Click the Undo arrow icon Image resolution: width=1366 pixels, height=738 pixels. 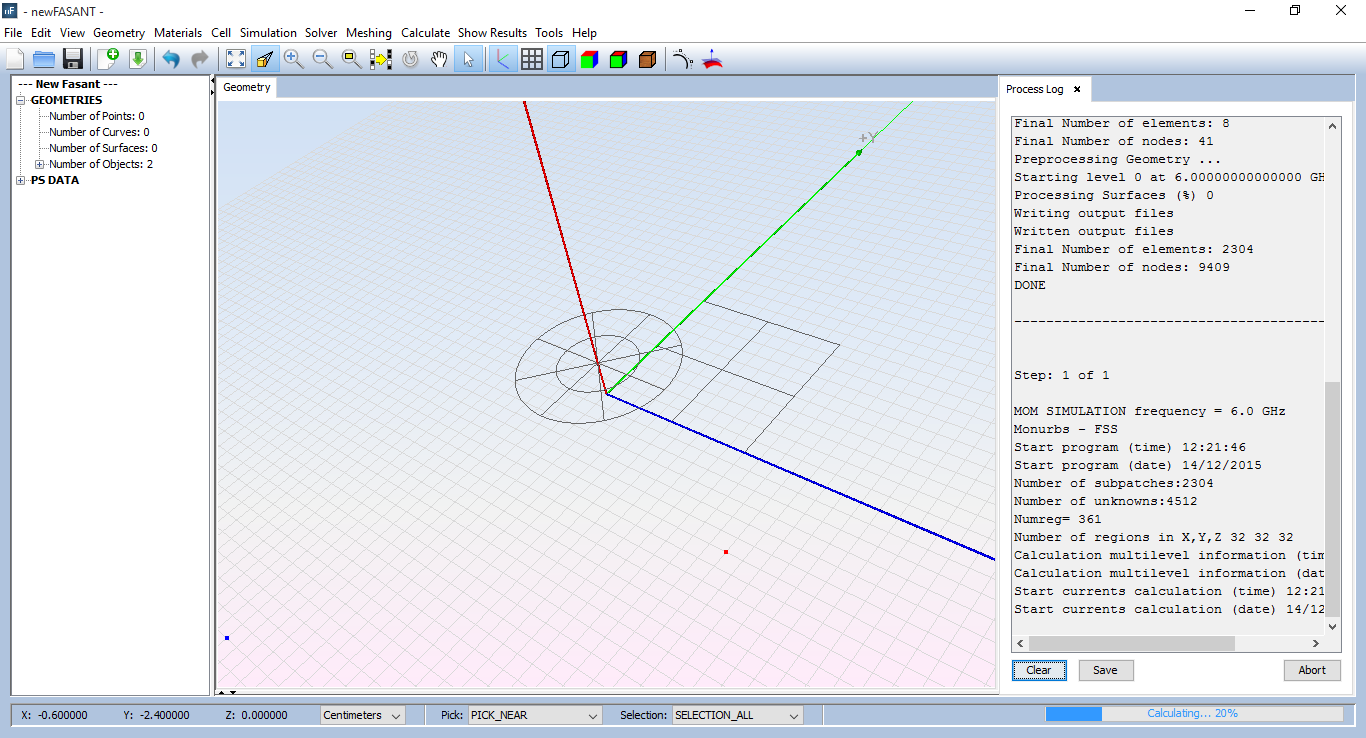[171, 59]
